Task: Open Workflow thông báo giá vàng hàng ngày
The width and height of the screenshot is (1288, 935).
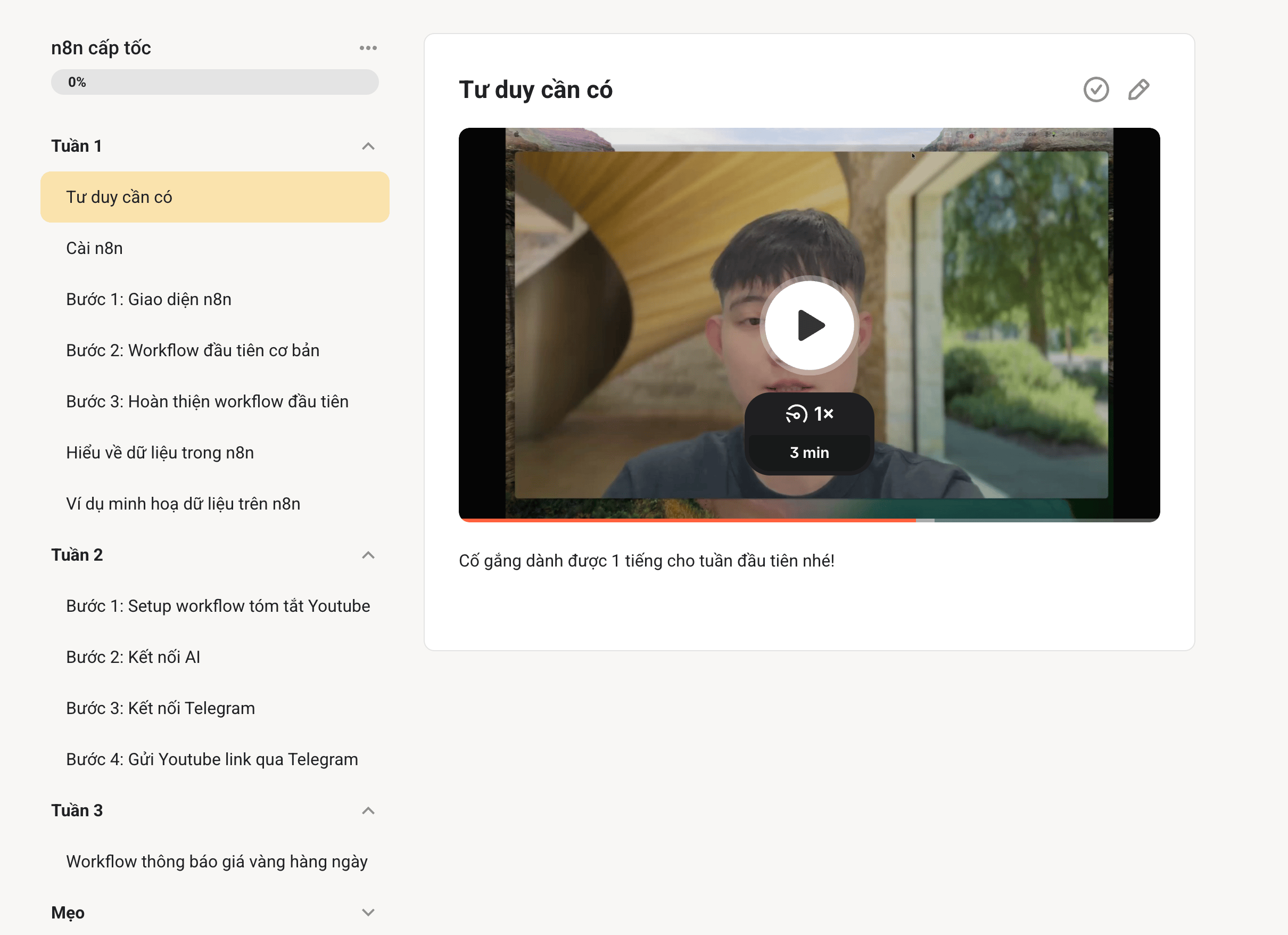Action: coord(217,862)
